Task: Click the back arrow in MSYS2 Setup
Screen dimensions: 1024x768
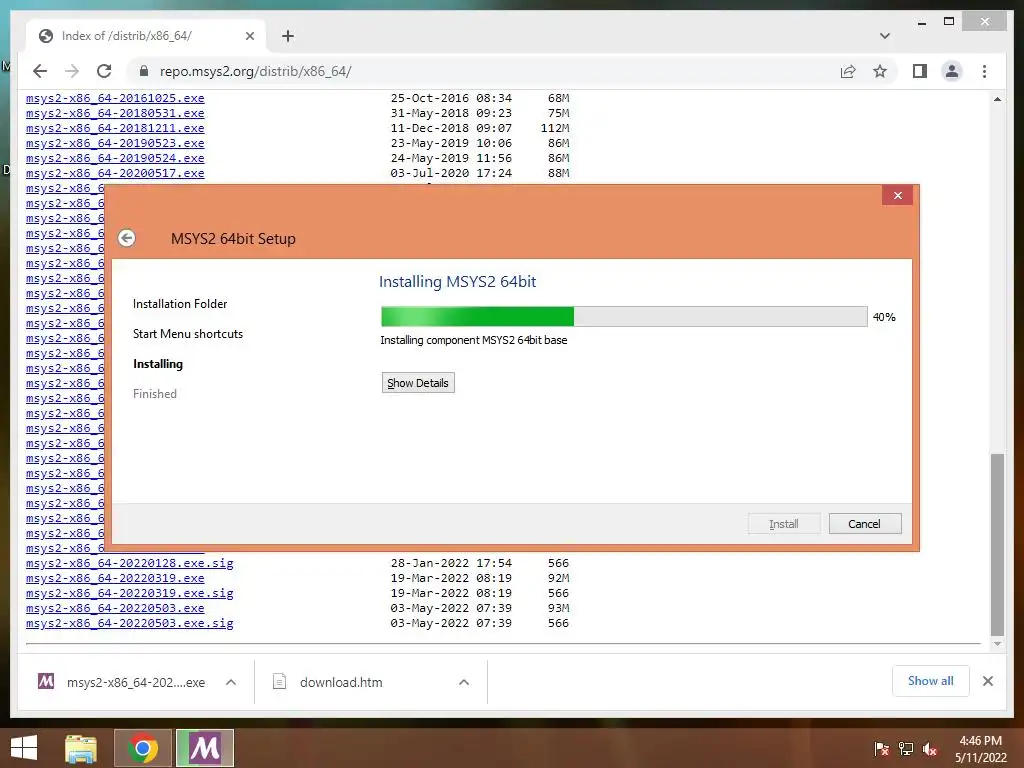Action: (x=127, y=238)
